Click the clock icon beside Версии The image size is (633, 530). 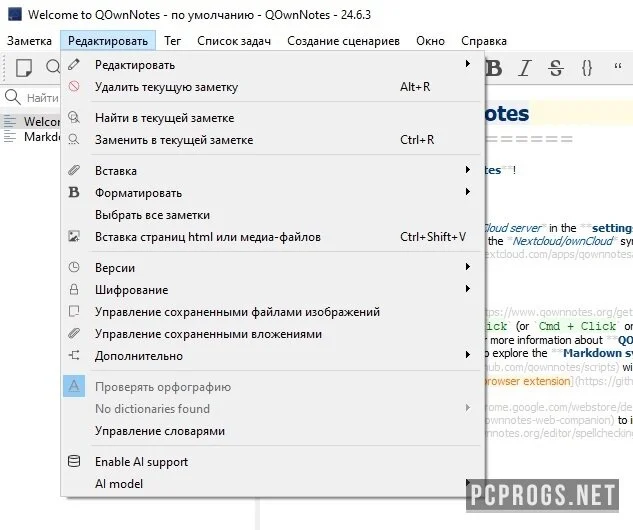(x=74, y=267)
